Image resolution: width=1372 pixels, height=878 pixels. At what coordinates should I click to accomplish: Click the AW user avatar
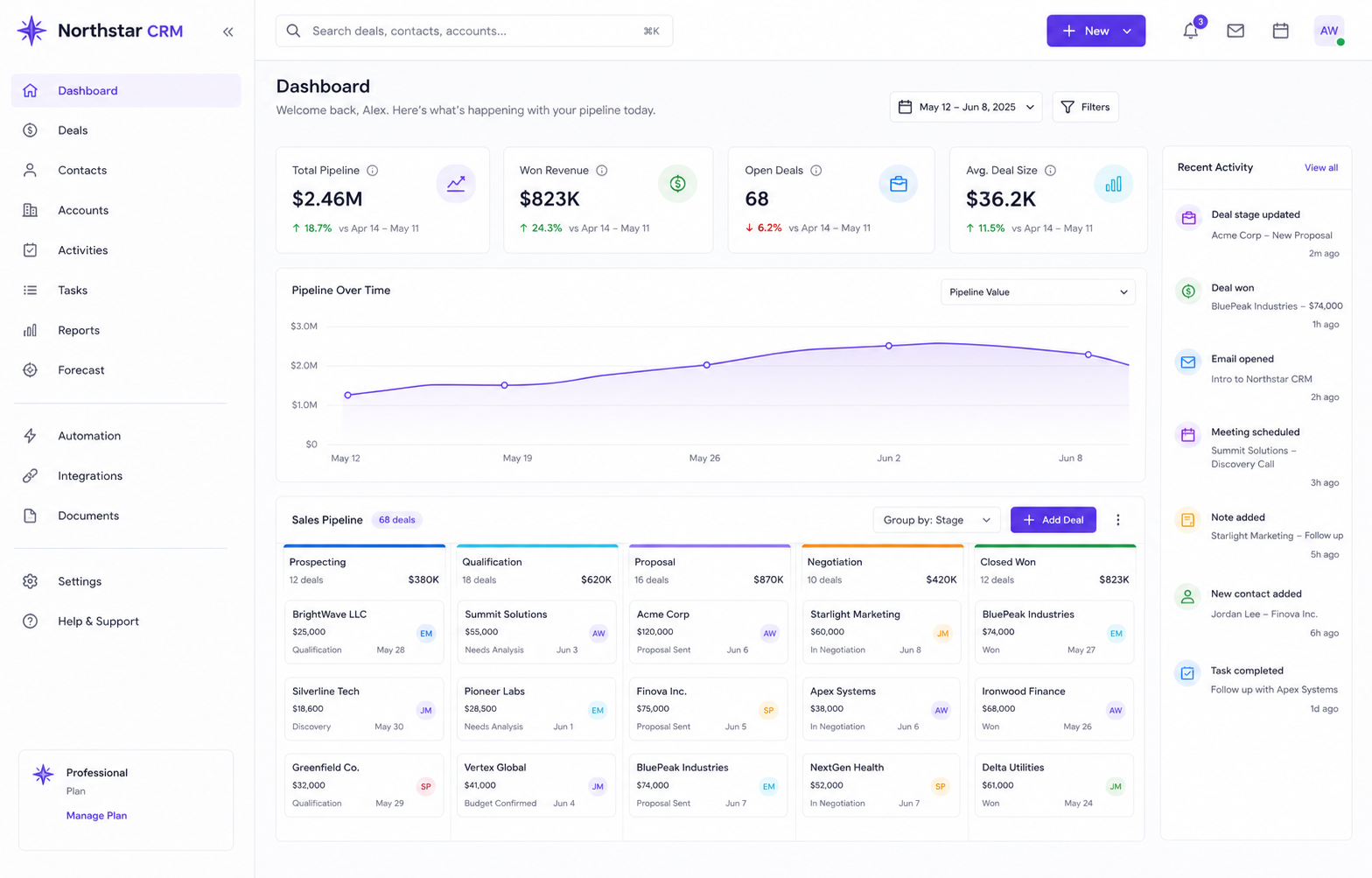[1328, 31]
